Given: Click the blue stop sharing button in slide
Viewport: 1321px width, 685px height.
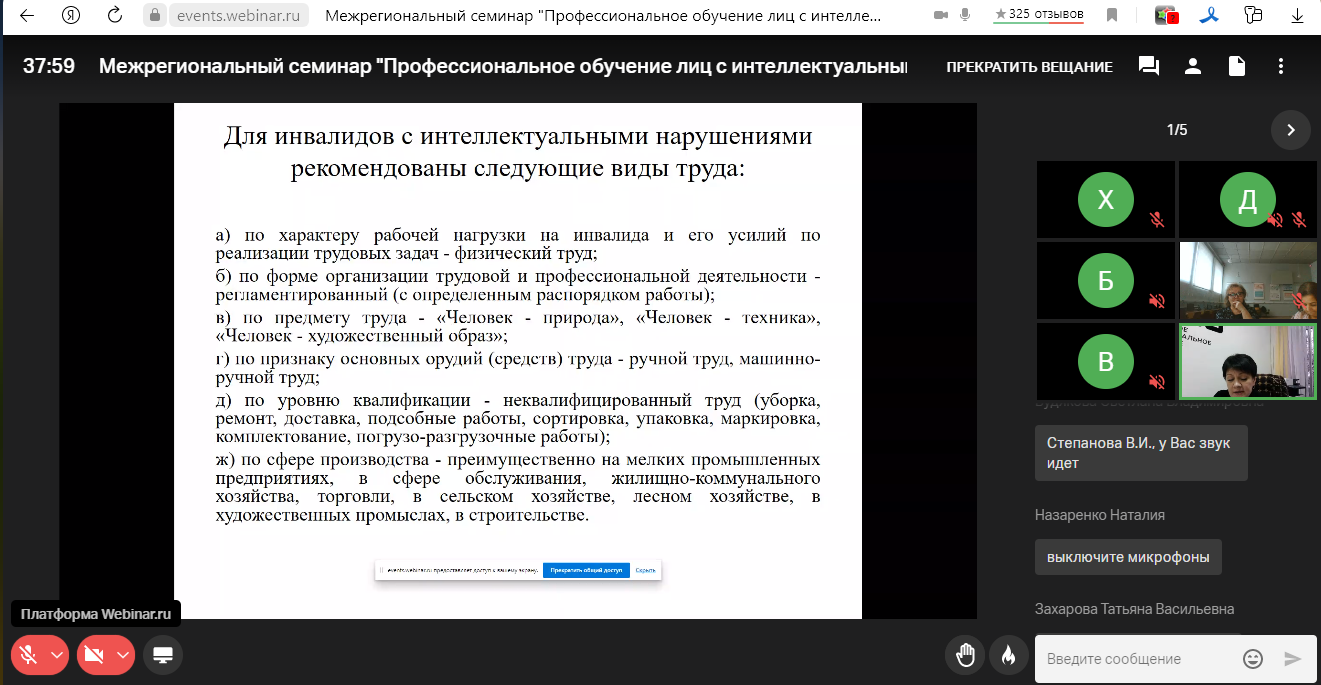Looking at the screenshot, I should pos(586,570).
